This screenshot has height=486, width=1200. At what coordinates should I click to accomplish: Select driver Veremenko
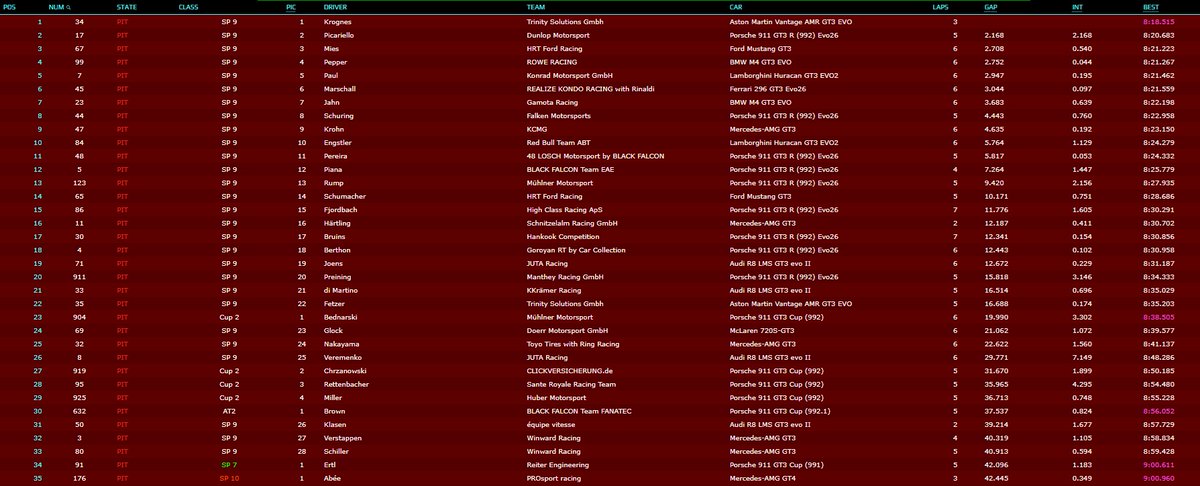[x=344, y=358]
